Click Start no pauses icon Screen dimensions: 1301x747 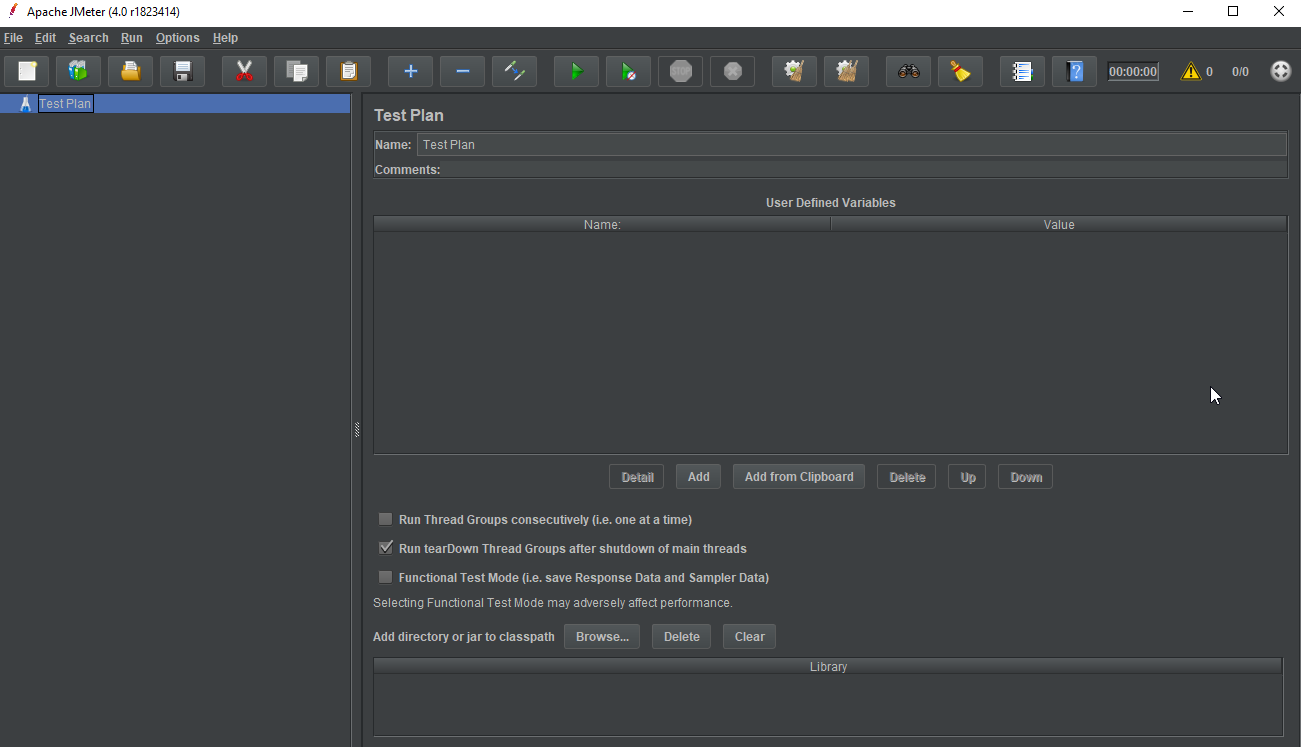[629, 72]
